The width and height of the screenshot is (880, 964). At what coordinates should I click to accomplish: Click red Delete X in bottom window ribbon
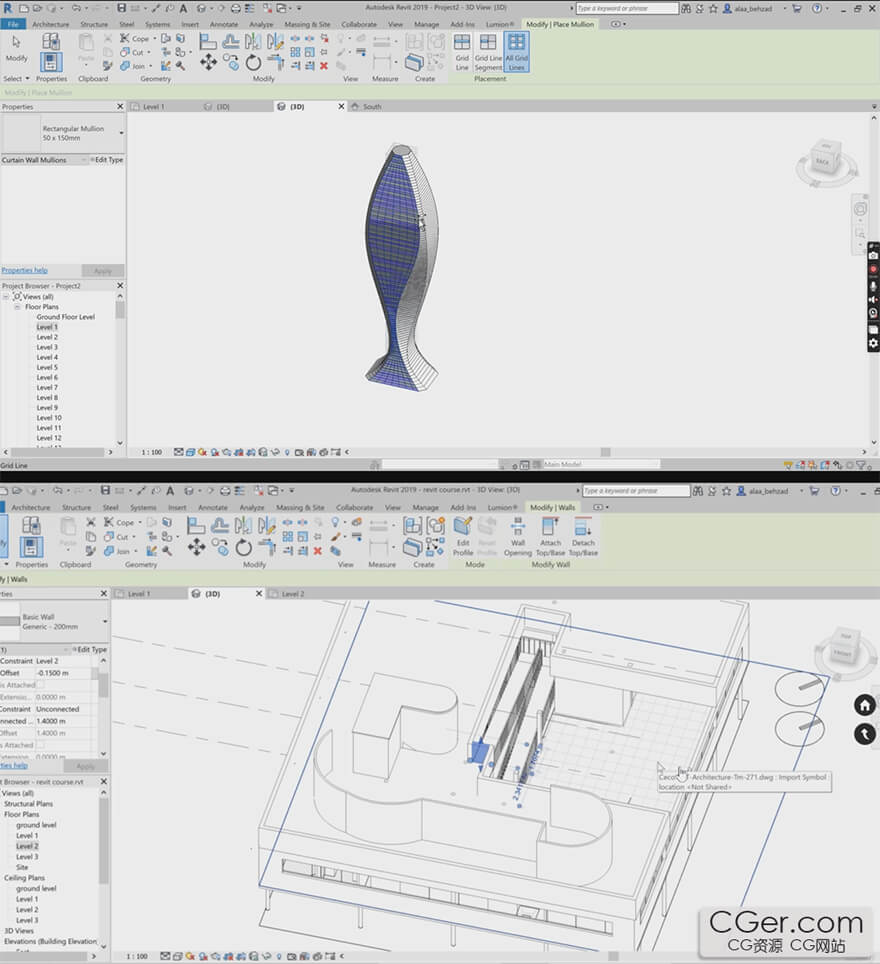(317, 551)
